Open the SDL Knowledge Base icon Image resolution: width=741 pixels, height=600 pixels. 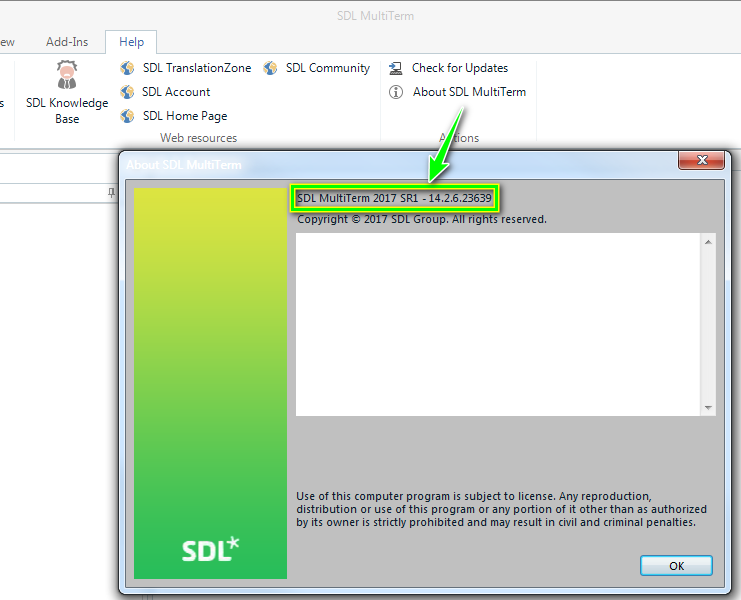click(67, 76)
